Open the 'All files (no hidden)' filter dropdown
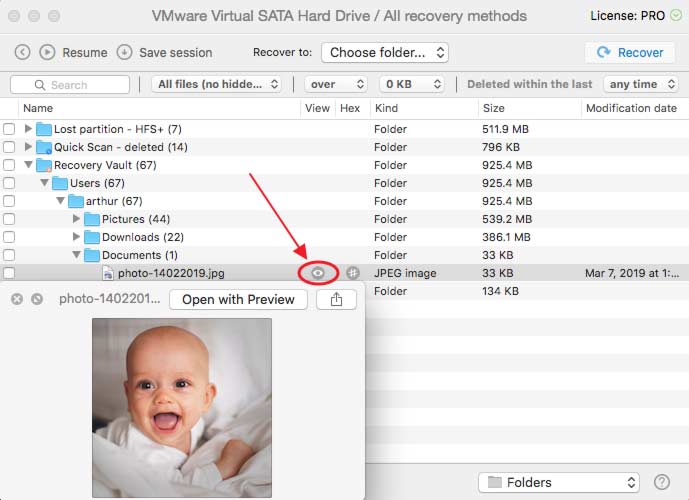Image resolution: width=689 pixels, height=500 pixels. pos(216,84)
